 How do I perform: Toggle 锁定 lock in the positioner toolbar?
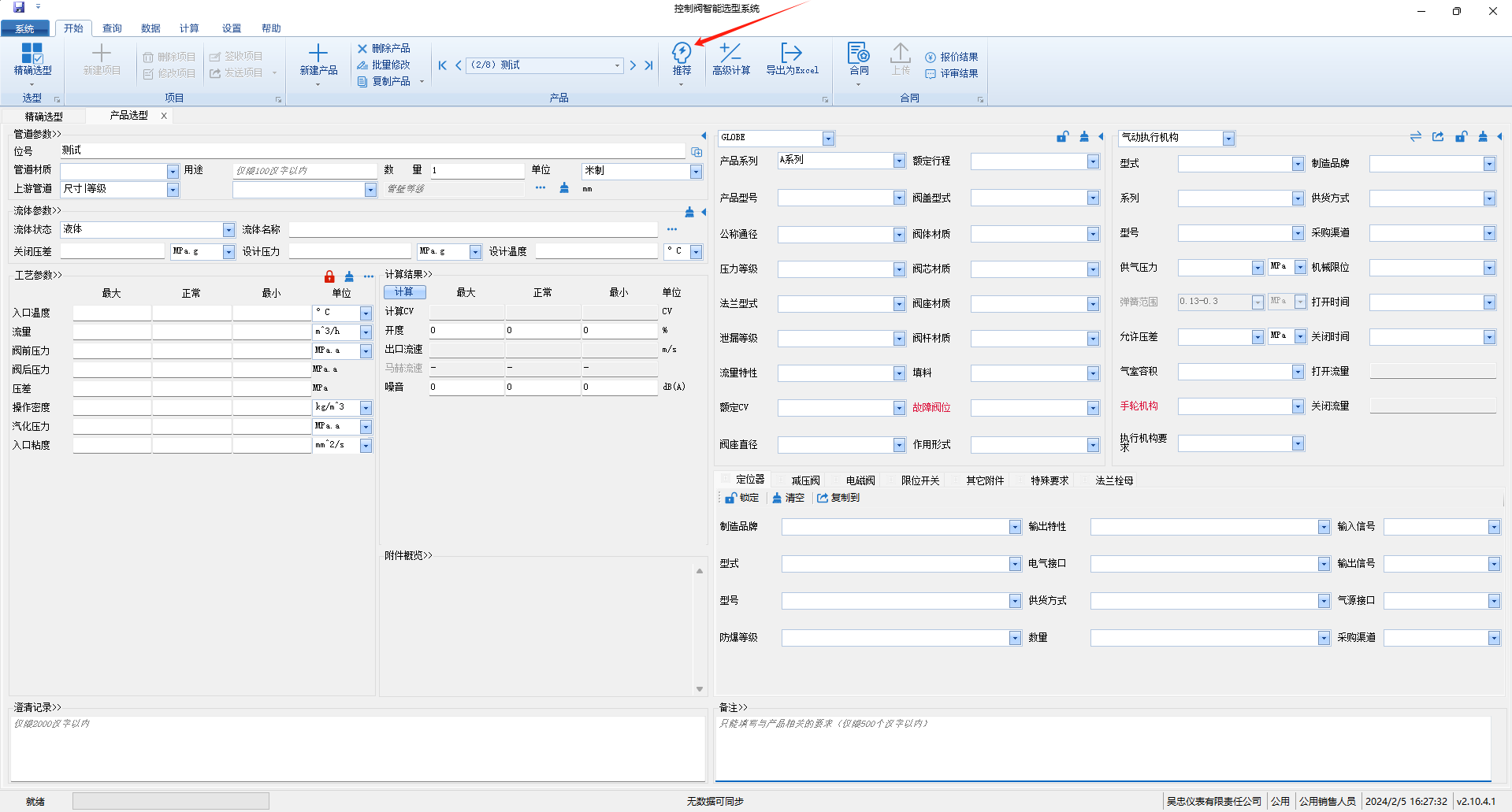tap(741, 498)
